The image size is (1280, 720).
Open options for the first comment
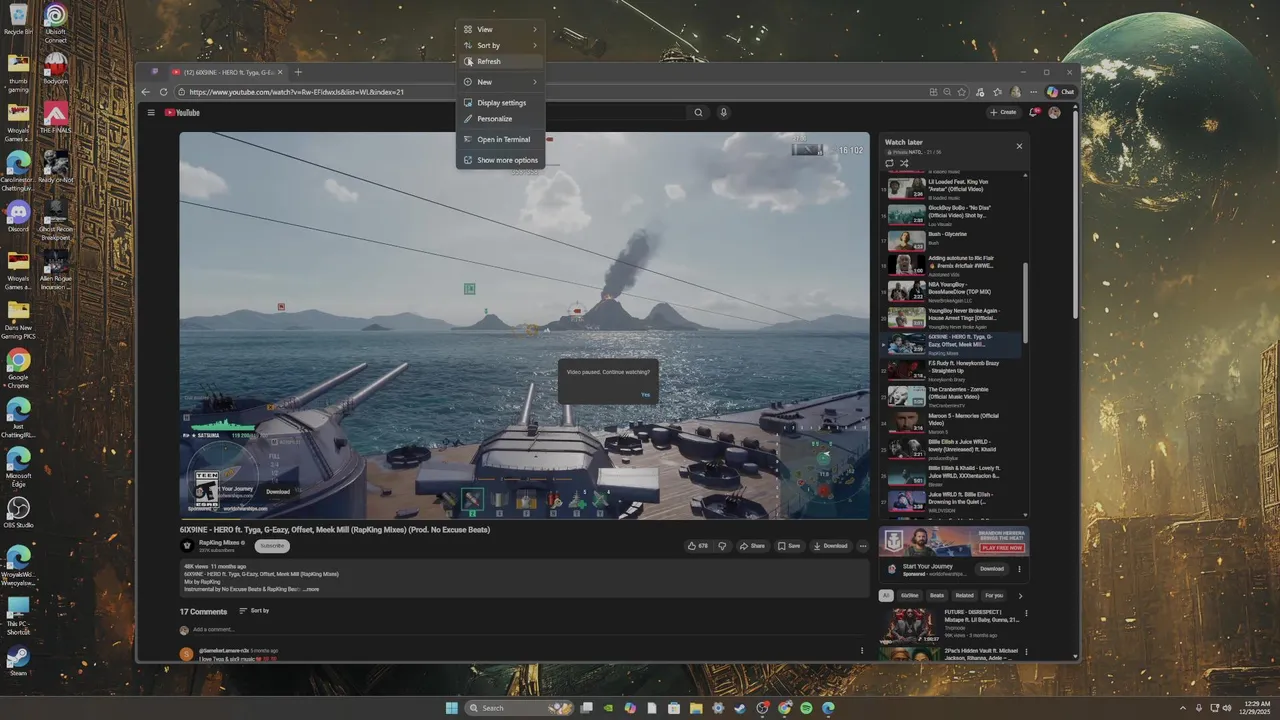coord(862,651)
